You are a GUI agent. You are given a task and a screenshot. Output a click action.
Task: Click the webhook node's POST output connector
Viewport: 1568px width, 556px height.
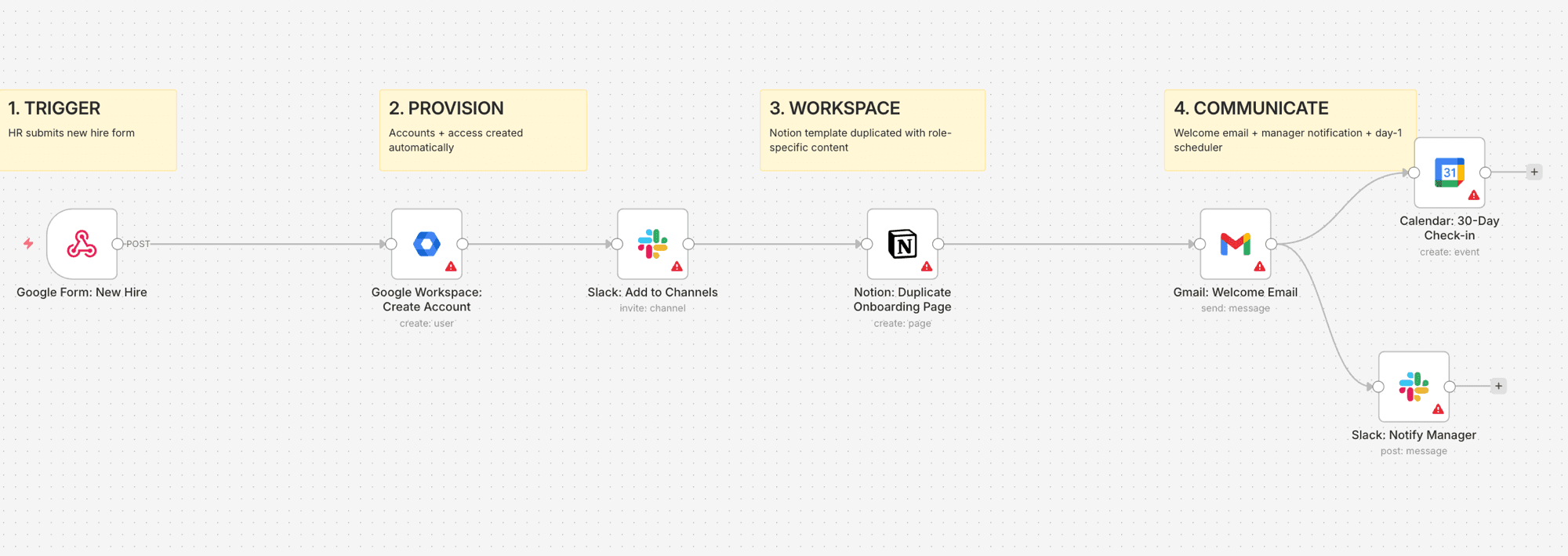(118, 244)
